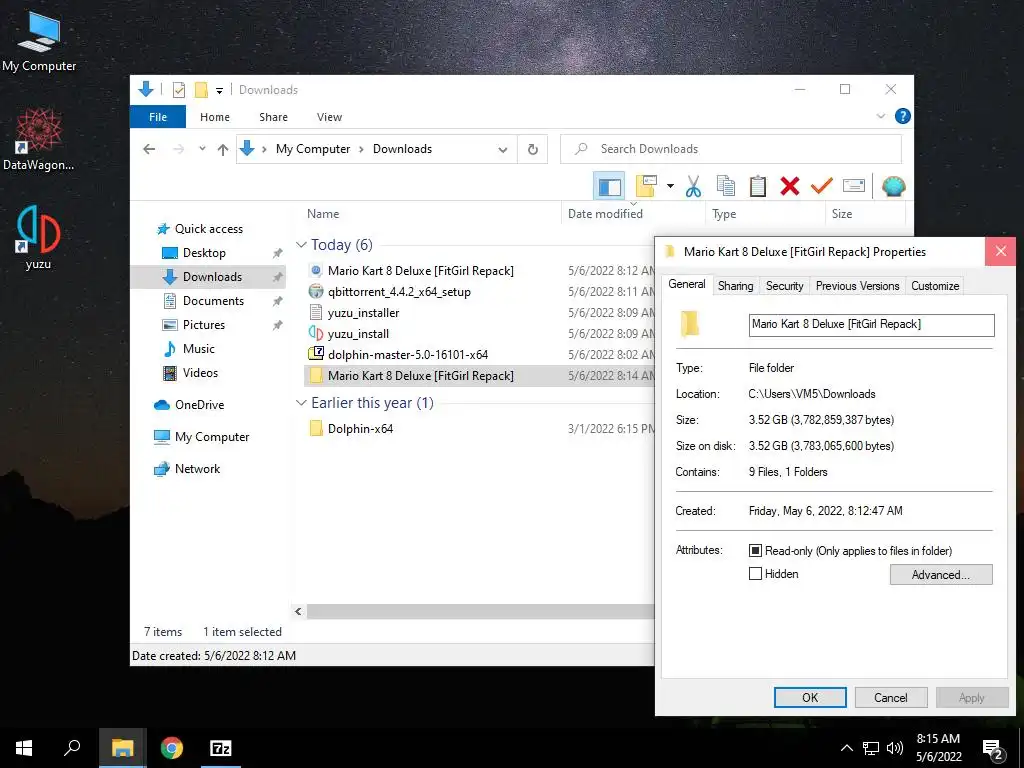Click the blue Help question mark icon
Screen dimensions: 1024x768
pos(903,116)
